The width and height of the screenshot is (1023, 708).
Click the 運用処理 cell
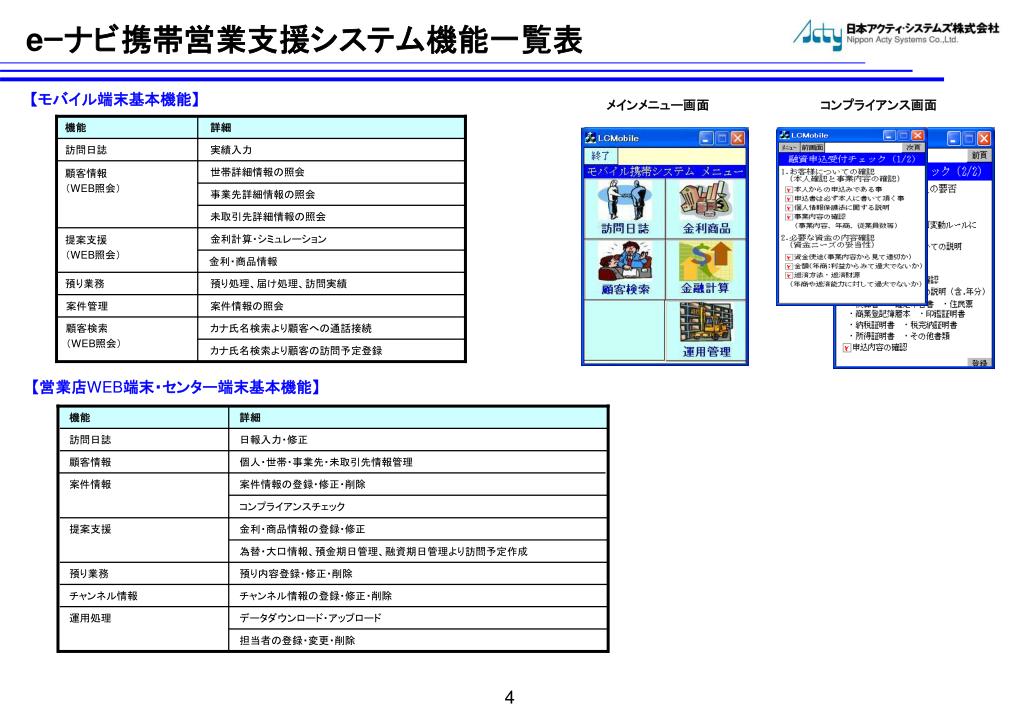pos(144,629)
